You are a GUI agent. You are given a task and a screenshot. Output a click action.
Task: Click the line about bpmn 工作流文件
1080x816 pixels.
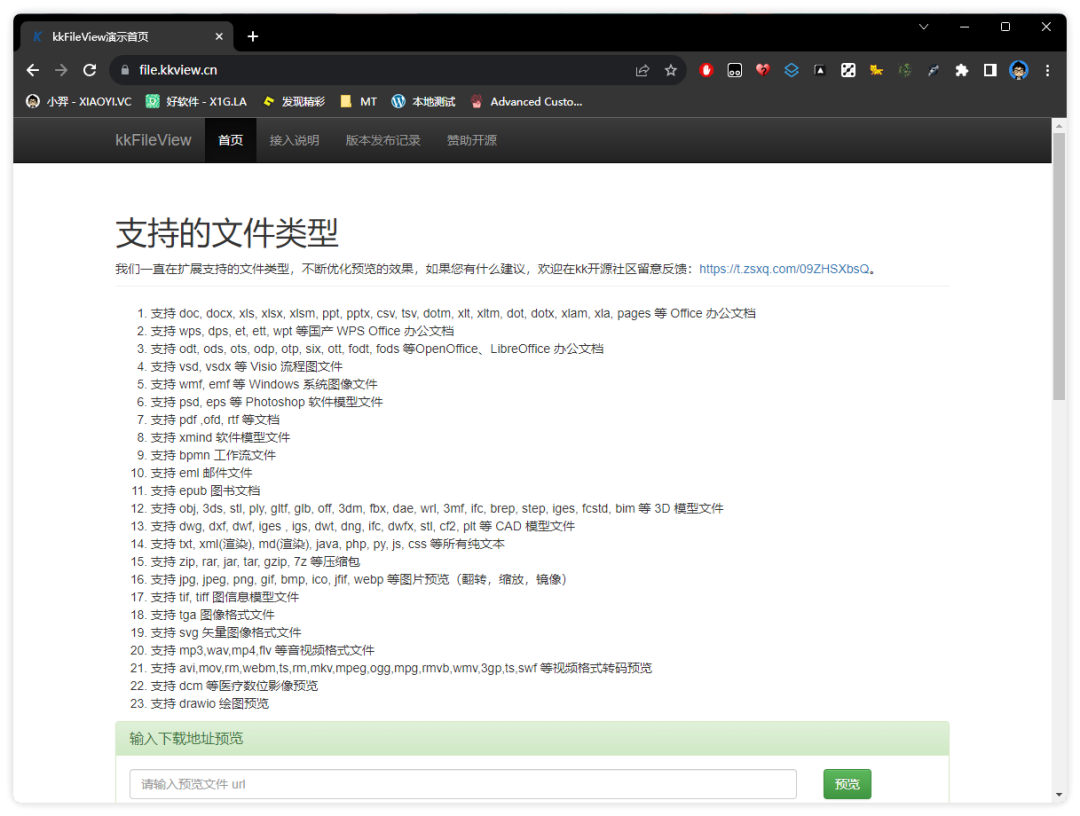coord(213,456)
